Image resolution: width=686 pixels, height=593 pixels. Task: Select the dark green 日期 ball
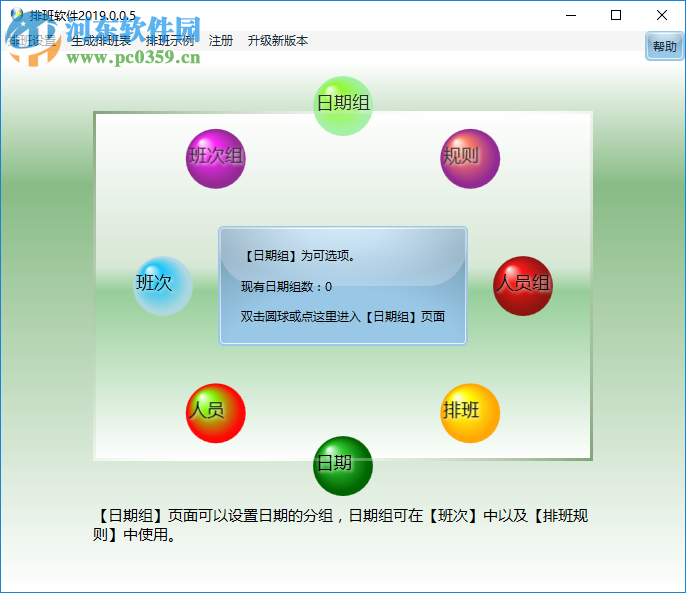343,466
